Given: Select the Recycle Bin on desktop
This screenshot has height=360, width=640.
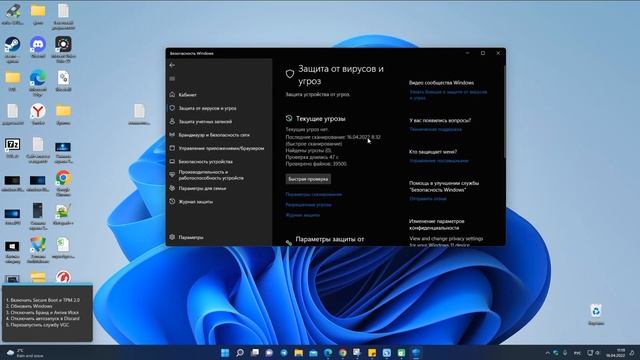Looking at the screenshot, I should coord(596,314).
